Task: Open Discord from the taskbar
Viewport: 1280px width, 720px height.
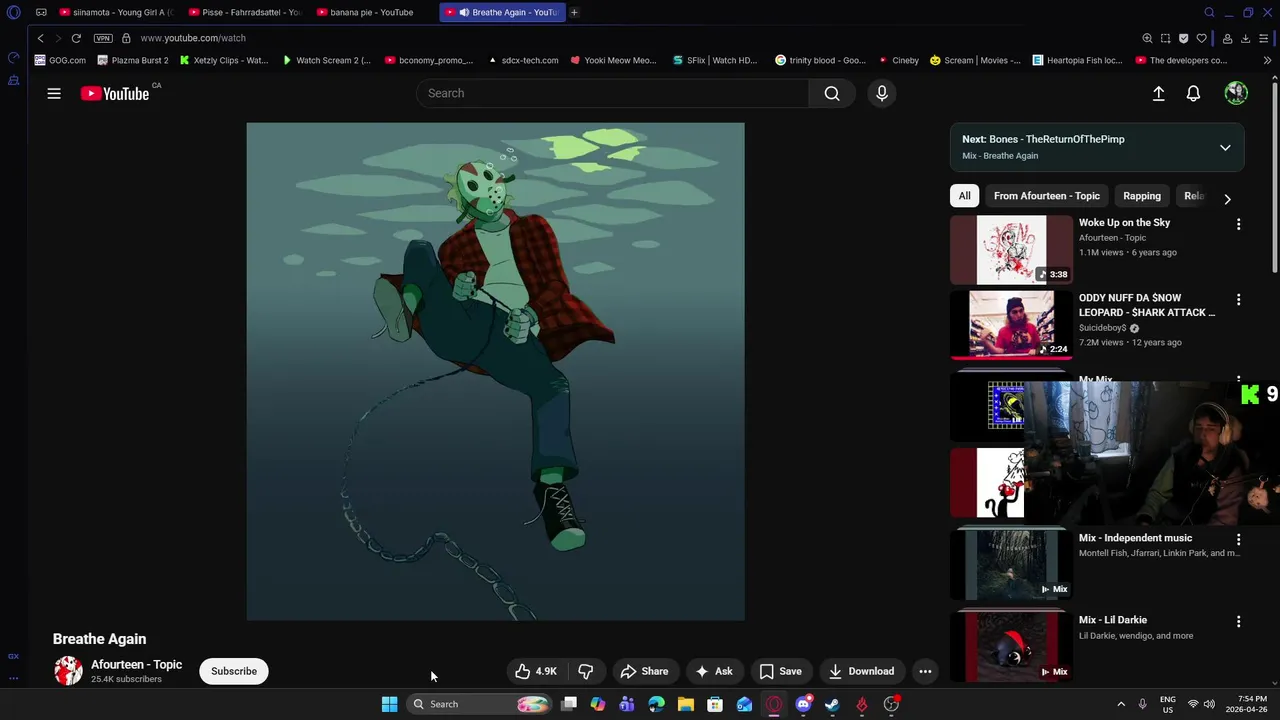Action: [803, 704]
